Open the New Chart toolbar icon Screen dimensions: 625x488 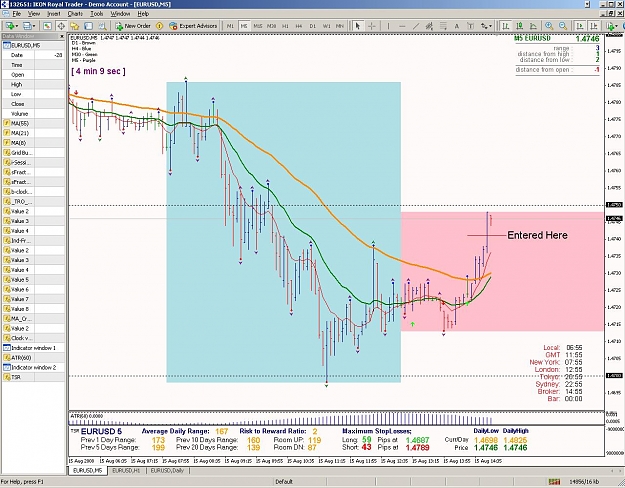[x=9, y=26]
